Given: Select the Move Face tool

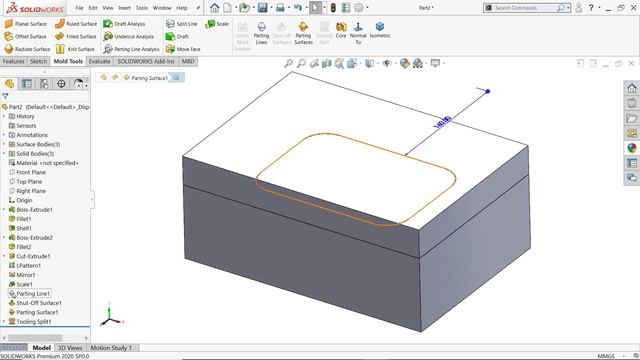Looking at the screenshot, I should coord(183,49).
